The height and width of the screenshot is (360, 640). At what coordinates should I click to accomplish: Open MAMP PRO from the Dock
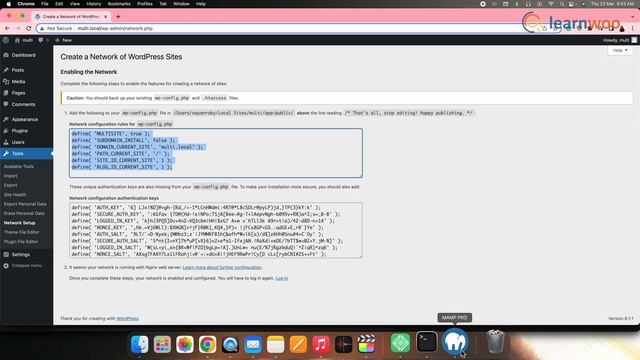(x=454, y=342)
